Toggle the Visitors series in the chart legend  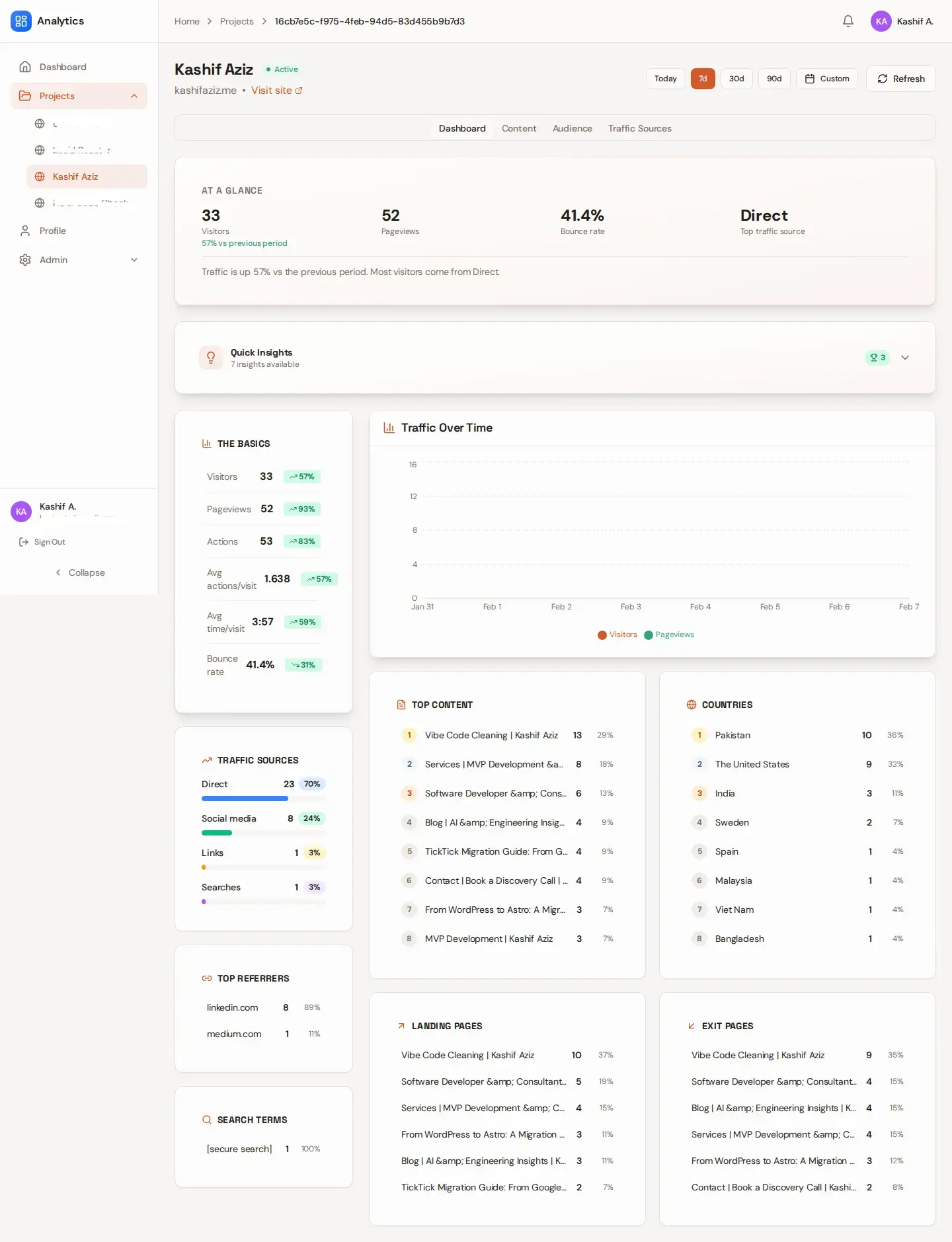[617, 635]
